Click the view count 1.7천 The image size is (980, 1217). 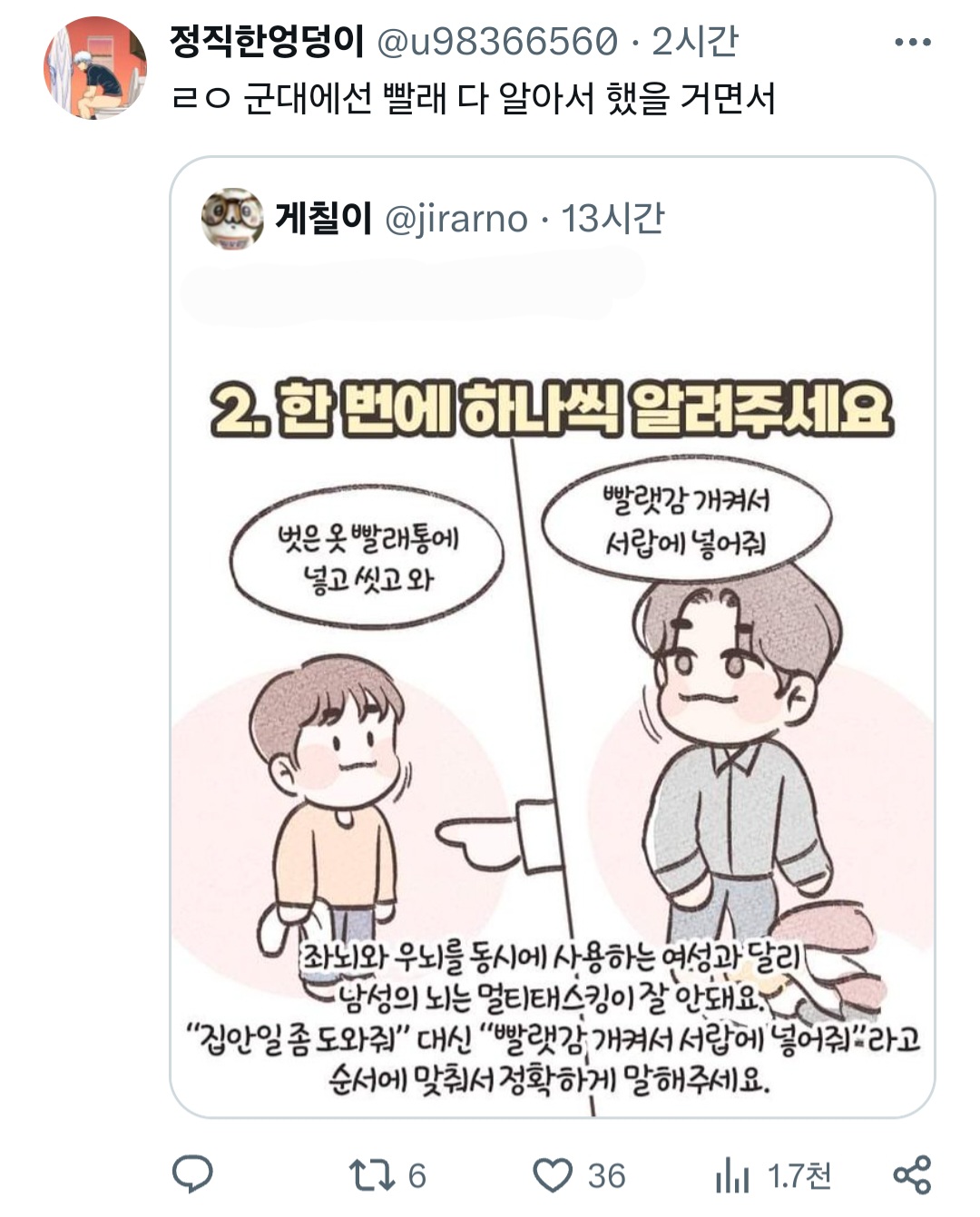799,1176
